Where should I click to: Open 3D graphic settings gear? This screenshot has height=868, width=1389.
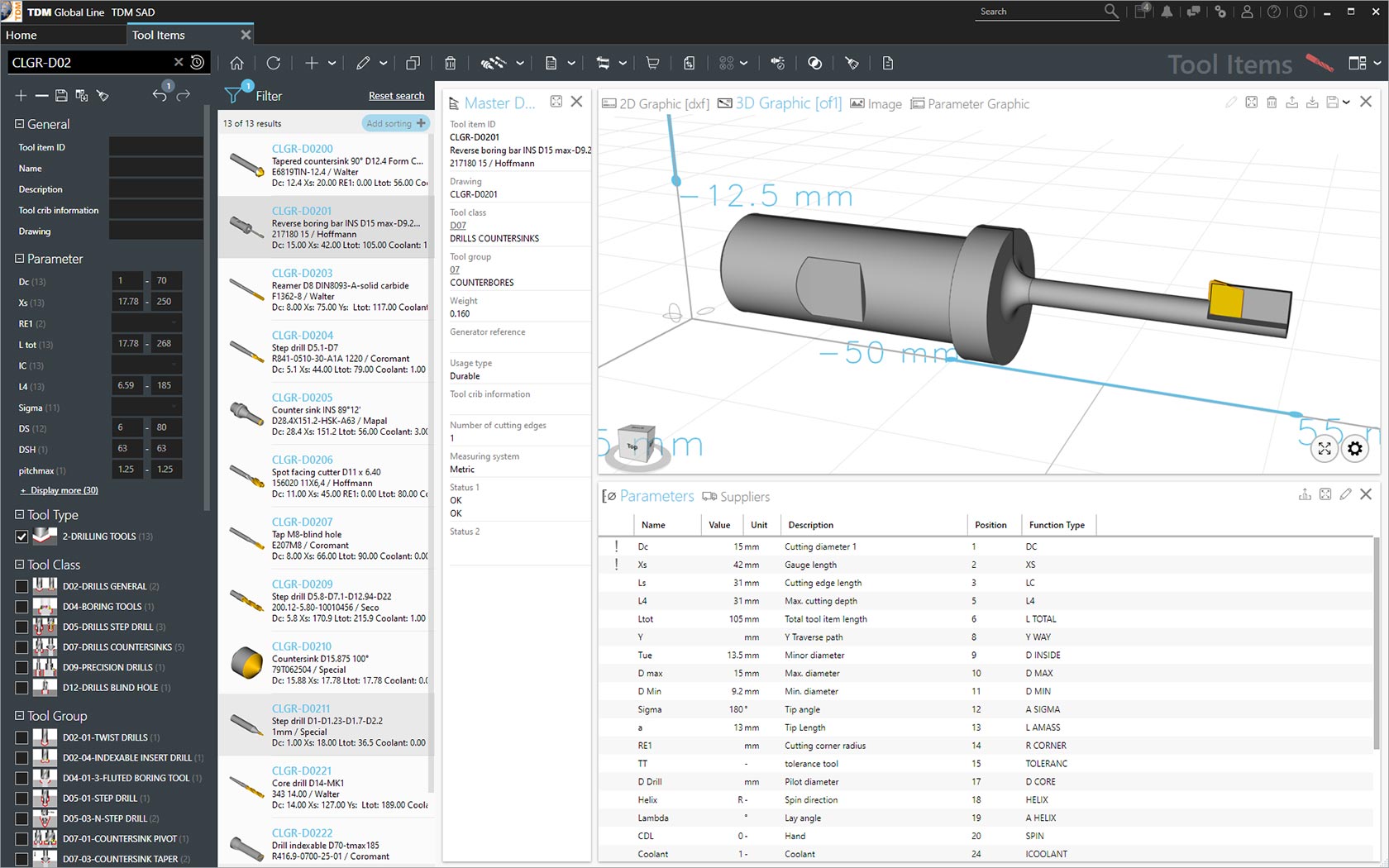point(1354,449)
